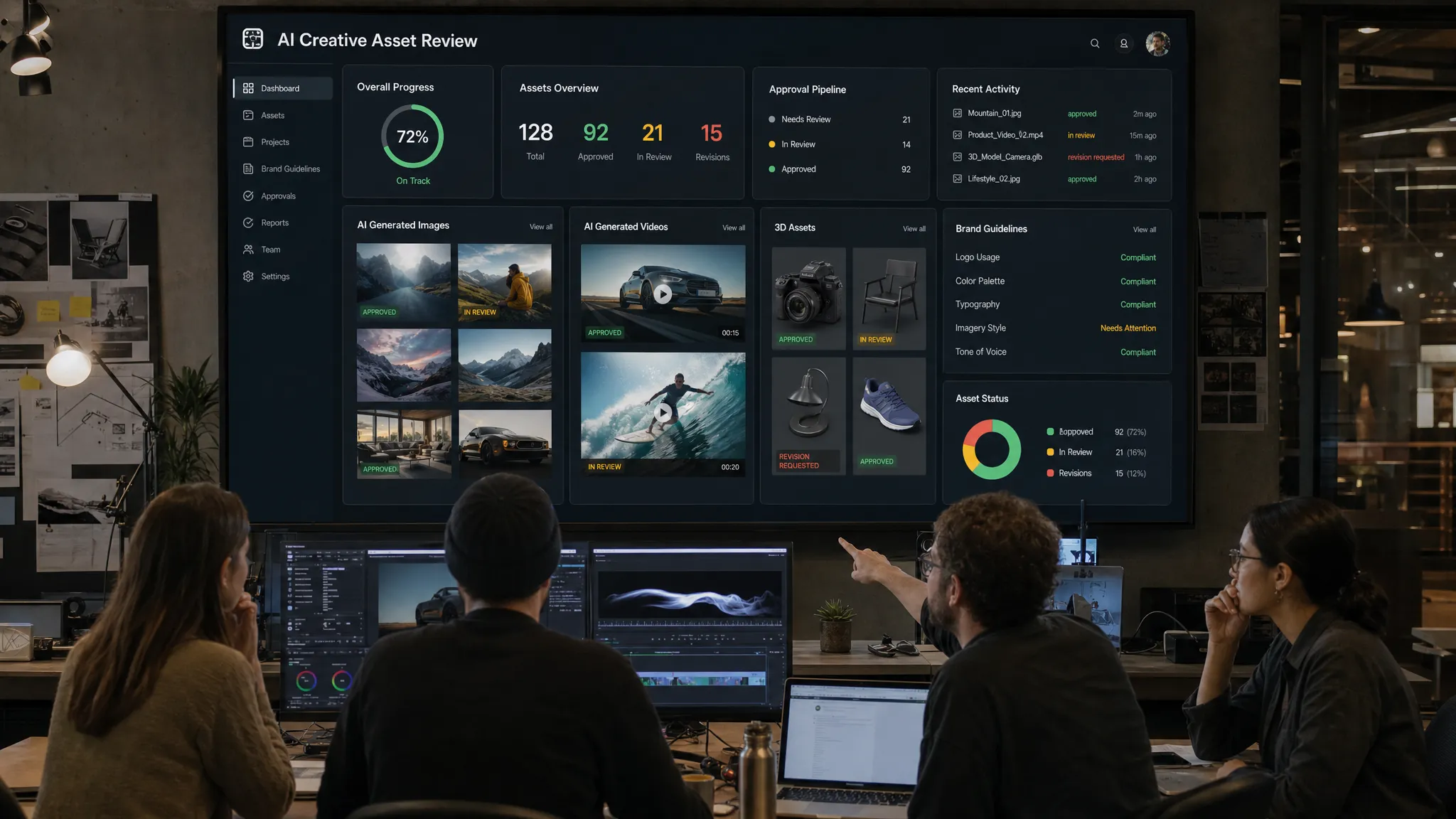Click the Color Palette guideline row

point(1056,281)
